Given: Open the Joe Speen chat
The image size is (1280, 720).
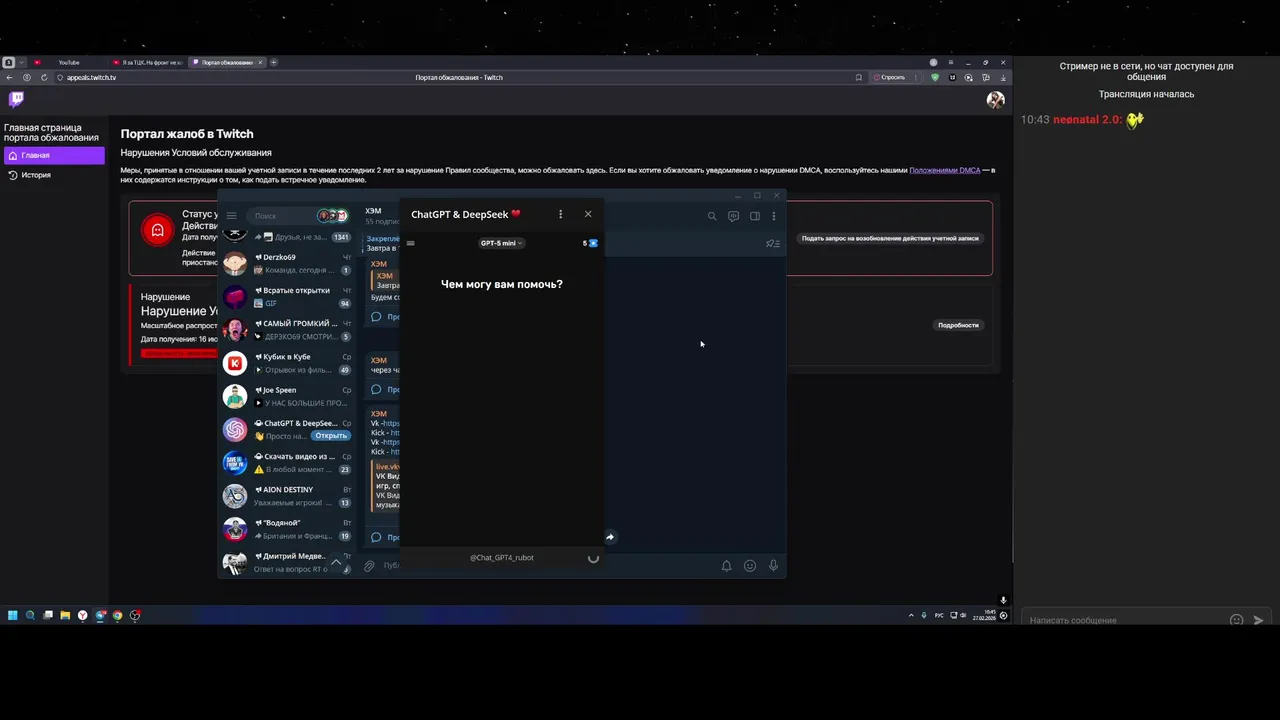Looking at the screenshot, I should 287,396.
